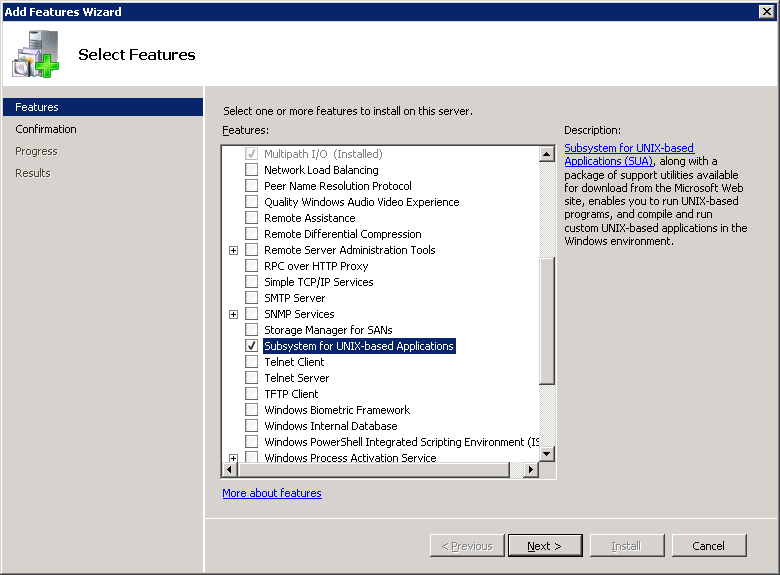Open the More about features link
The width and height of the screenshot is (780, 575).
[x=272, y=493]
